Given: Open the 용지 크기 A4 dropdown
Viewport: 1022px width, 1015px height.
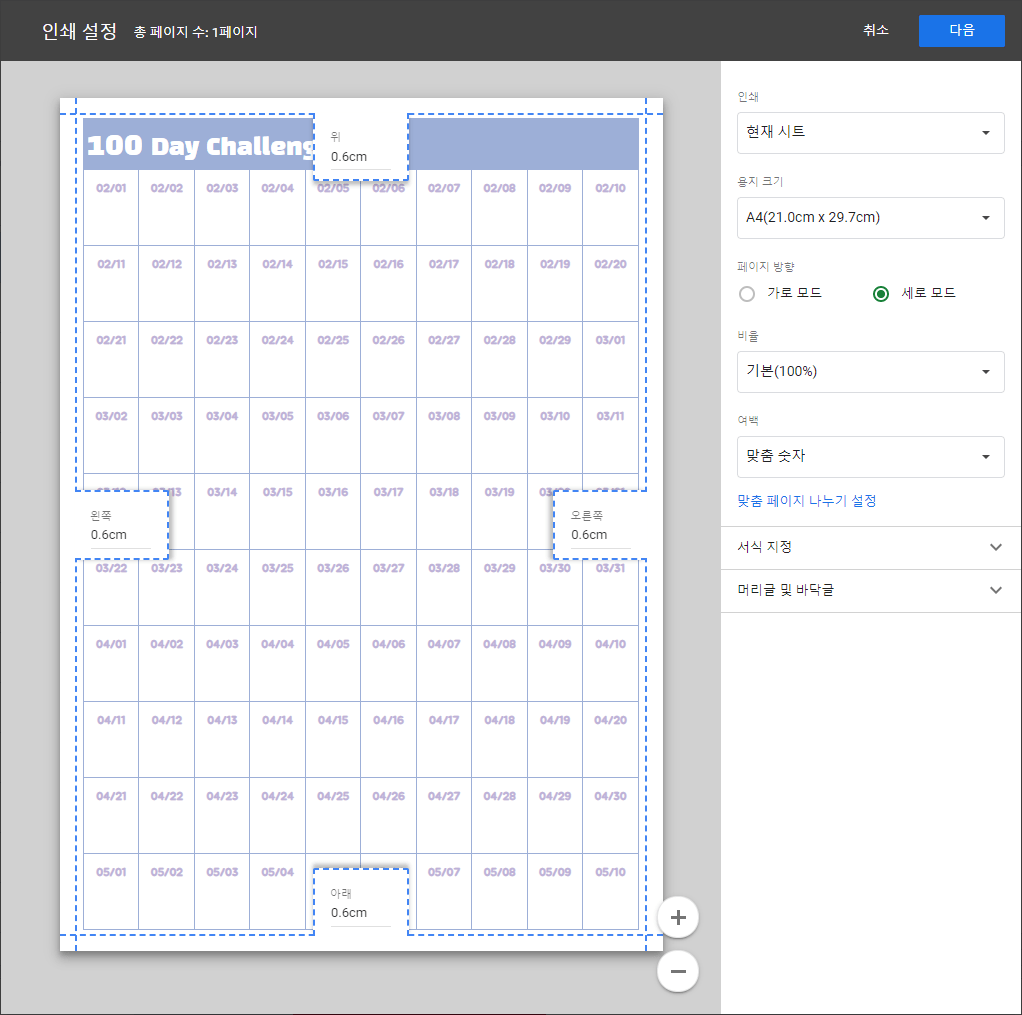Looking at the screenshot, I should click(x=870, y=218).
